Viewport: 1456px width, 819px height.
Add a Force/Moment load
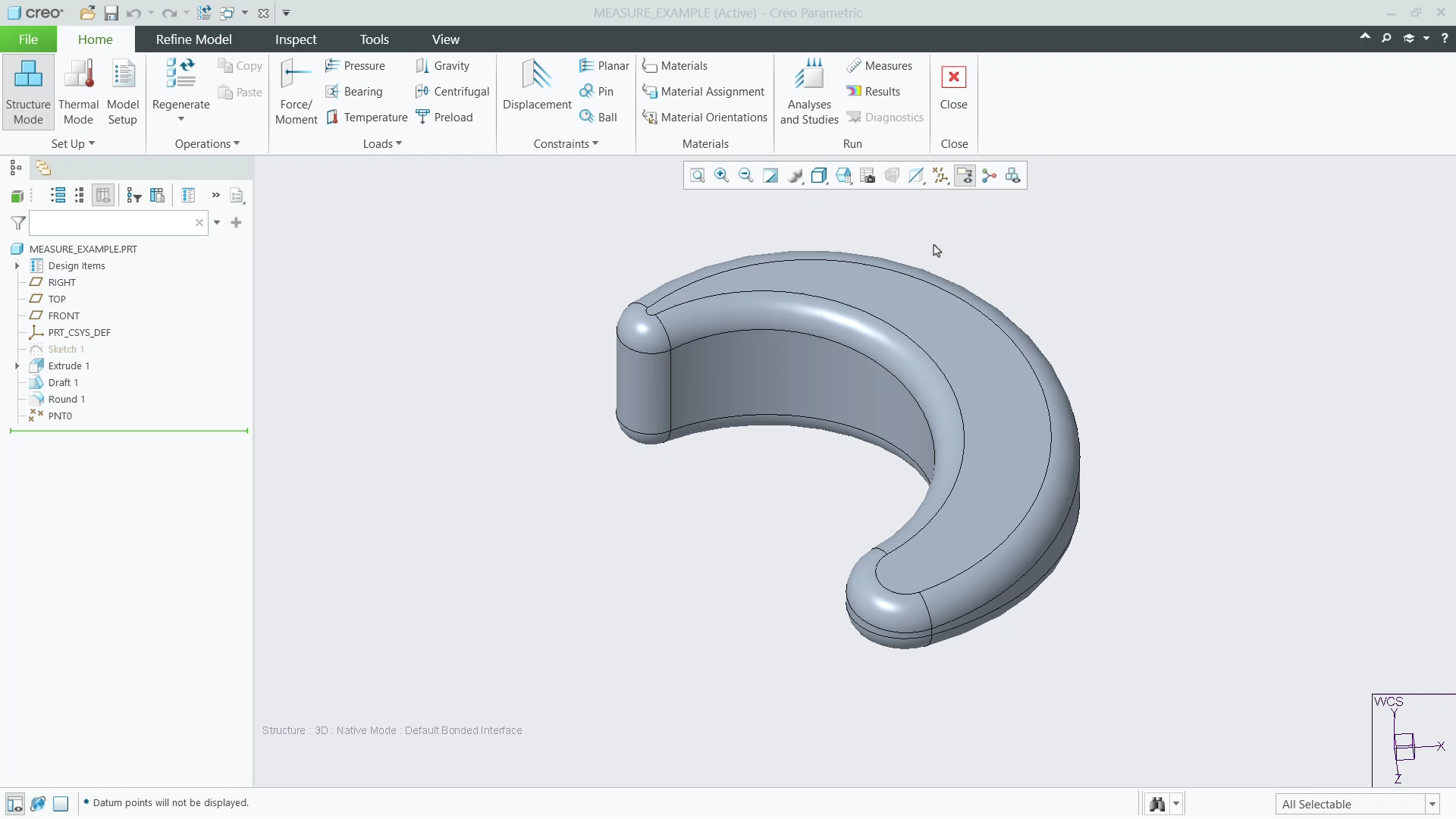(296, 92)
